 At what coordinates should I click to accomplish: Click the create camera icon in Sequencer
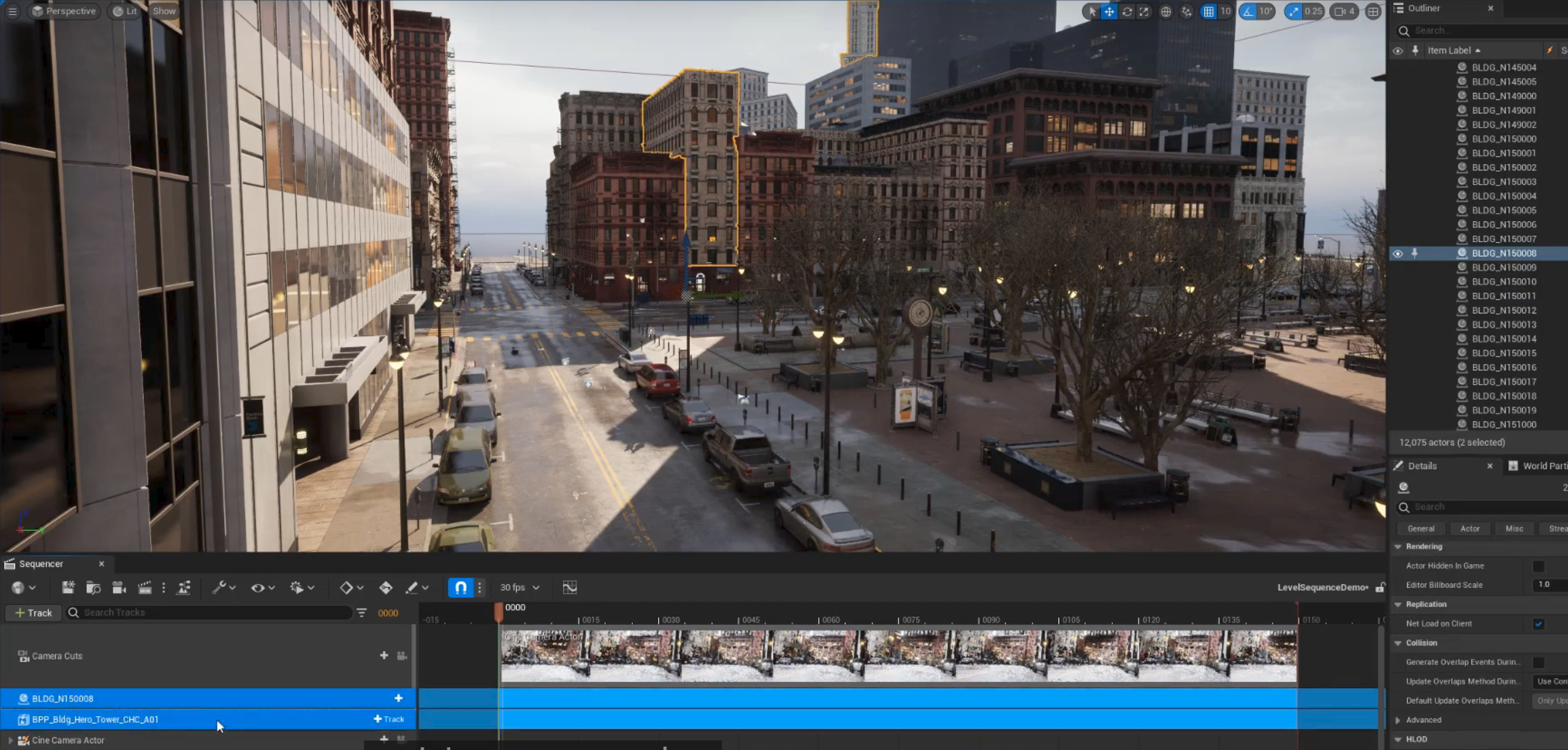[119, 588]
